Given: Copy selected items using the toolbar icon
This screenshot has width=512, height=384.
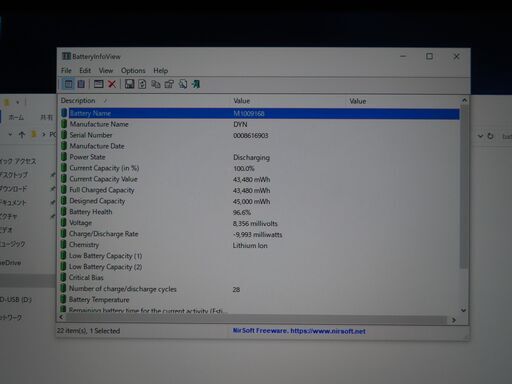Looking at the screenshot, I should [x=156, y=84].
